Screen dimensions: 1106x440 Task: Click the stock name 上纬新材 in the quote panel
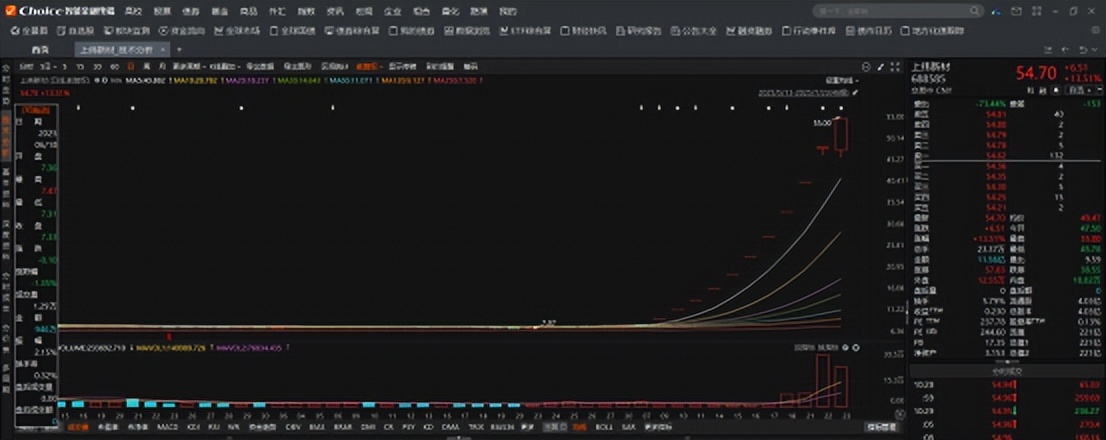pyautogui.click(x=931, y=67)
